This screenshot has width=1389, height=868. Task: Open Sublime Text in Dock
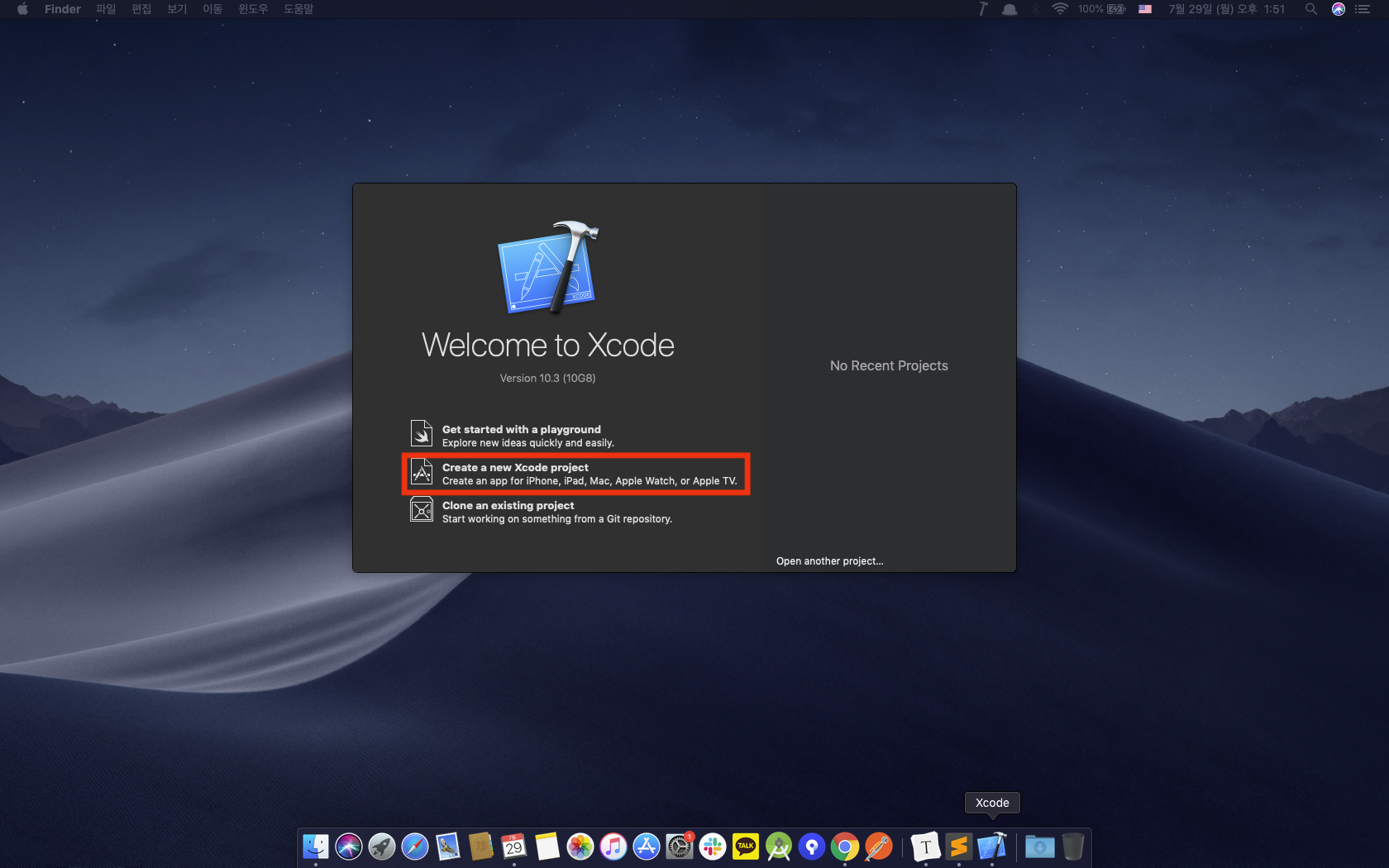tap(959, 847)
